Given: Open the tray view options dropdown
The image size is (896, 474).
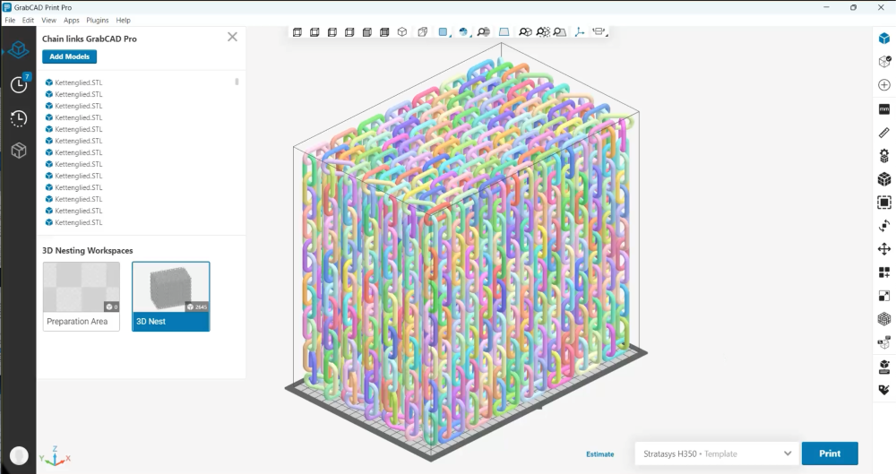Looking at the screenshot, I should pos(599,33).
